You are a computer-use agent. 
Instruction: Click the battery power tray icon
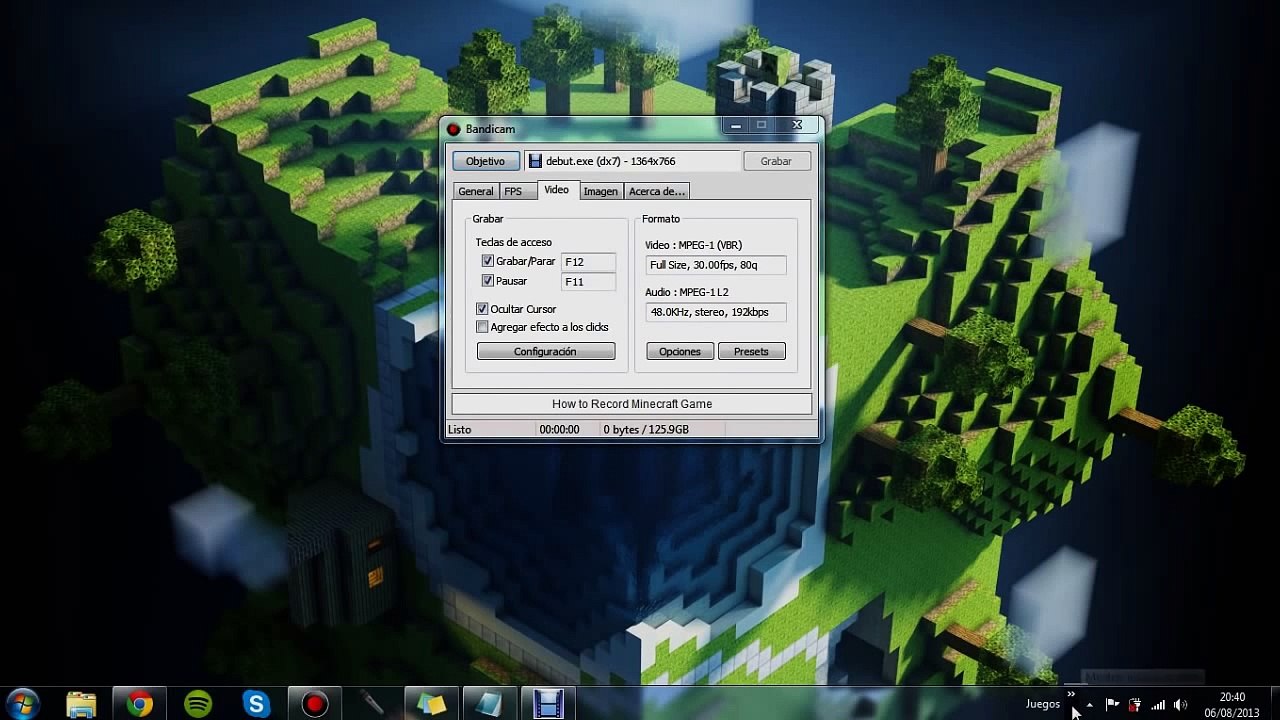pos(1135,704)
